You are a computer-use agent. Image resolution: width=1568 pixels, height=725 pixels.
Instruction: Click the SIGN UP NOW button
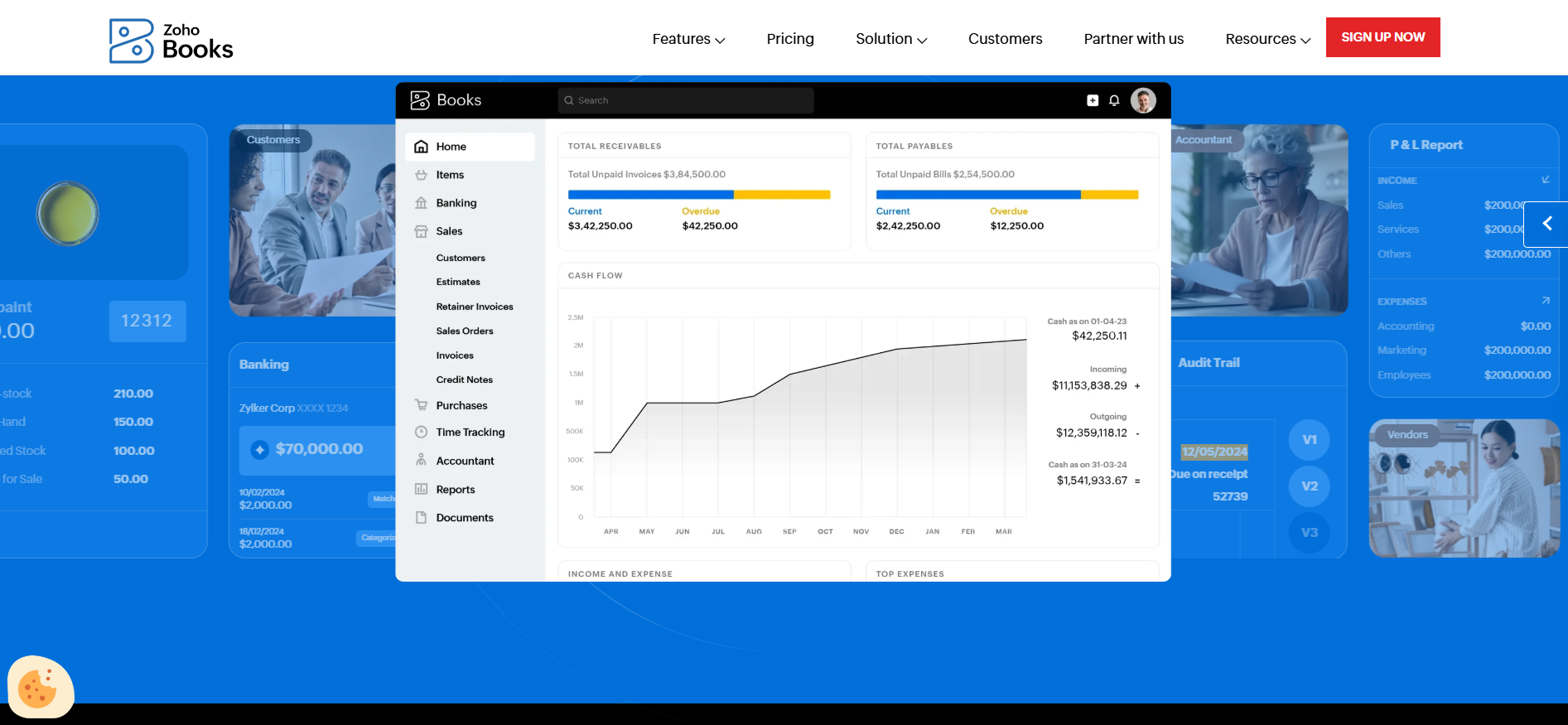pos(1382,37)
